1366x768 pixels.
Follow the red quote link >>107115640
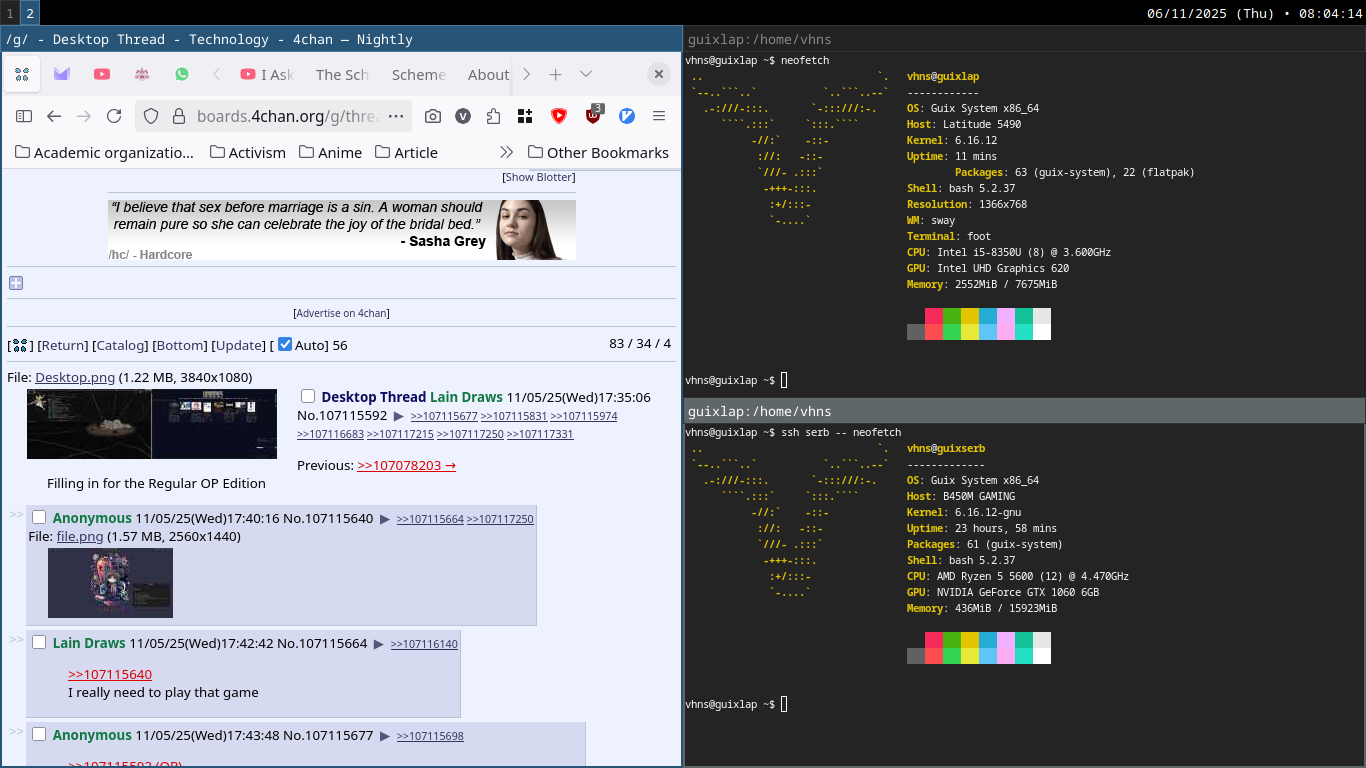click(110, 674)
